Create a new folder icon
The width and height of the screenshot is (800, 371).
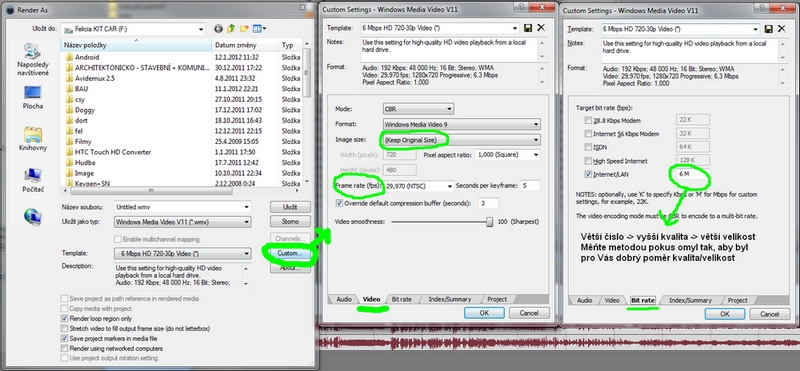pos(244,29)
